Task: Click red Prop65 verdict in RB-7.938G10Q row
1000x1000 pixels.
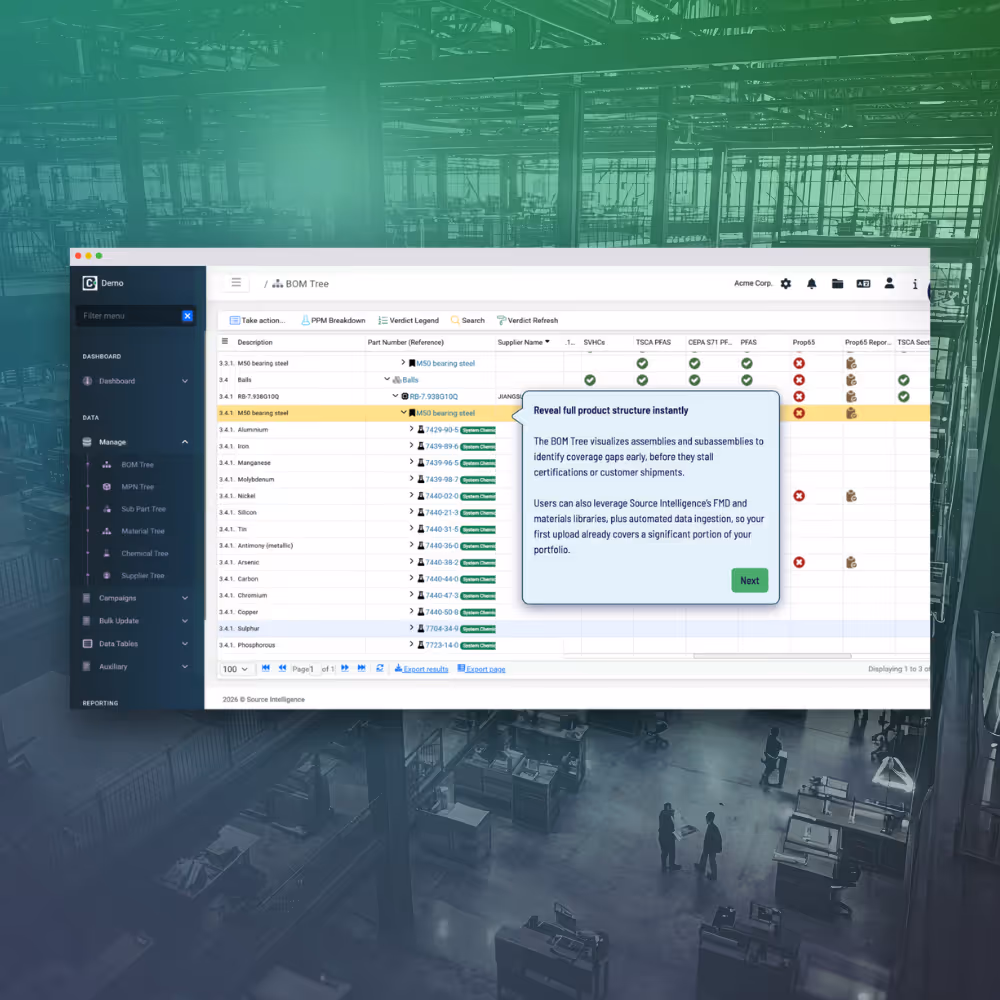Action: coord(799,397)
